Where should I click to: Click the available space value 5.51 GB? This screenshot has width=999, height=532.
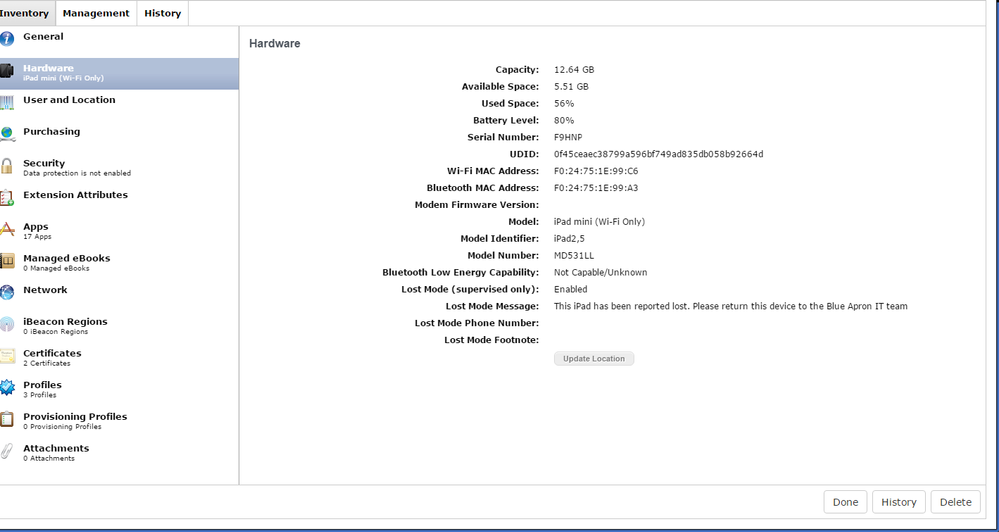[x=571, y=87]
